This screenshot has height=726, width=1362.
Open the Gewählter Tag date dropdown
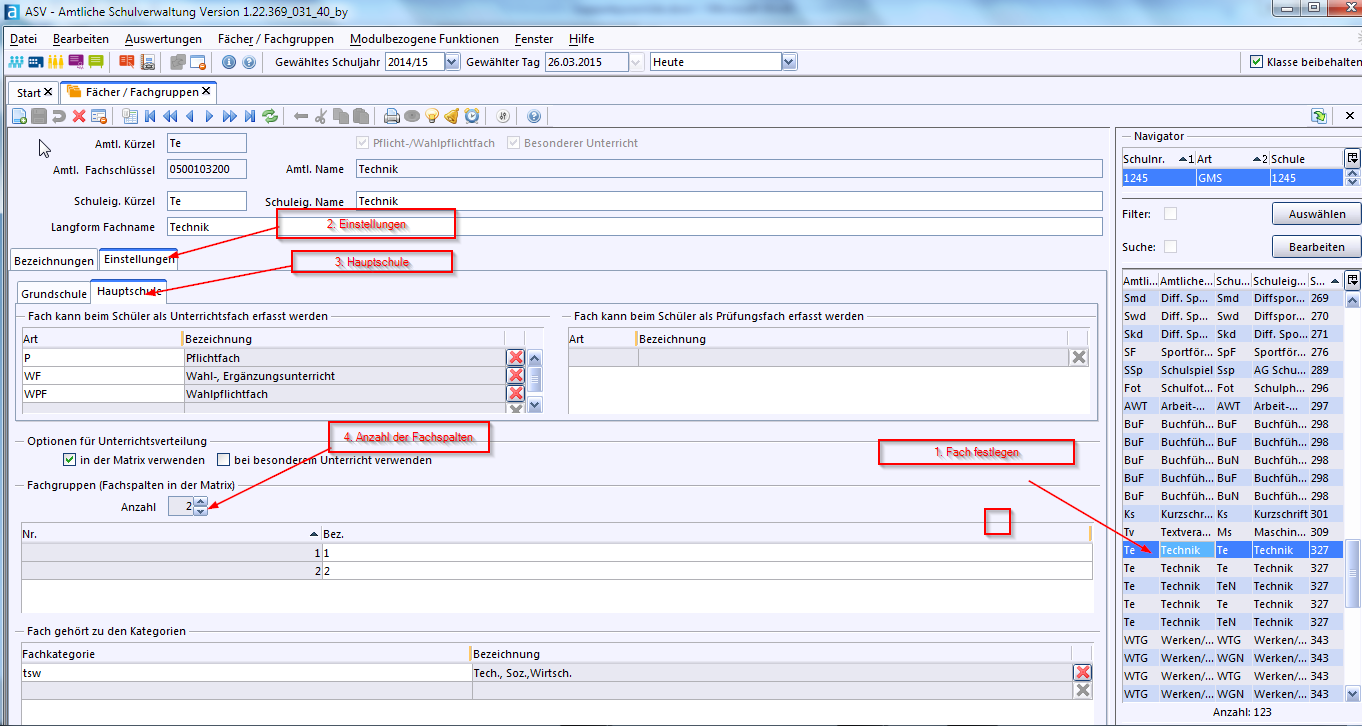tap(636, 62)
